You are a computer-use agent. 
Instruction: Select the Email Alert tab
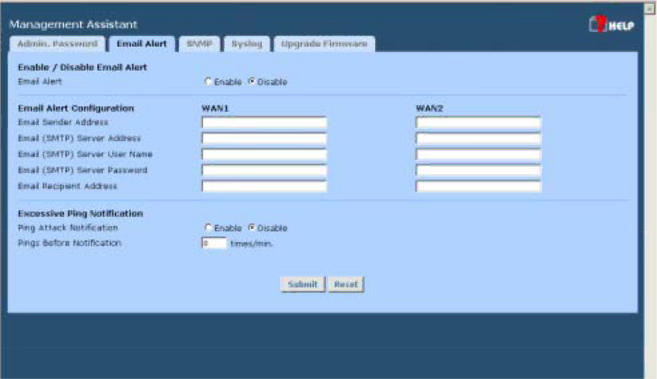coord(142,44)
